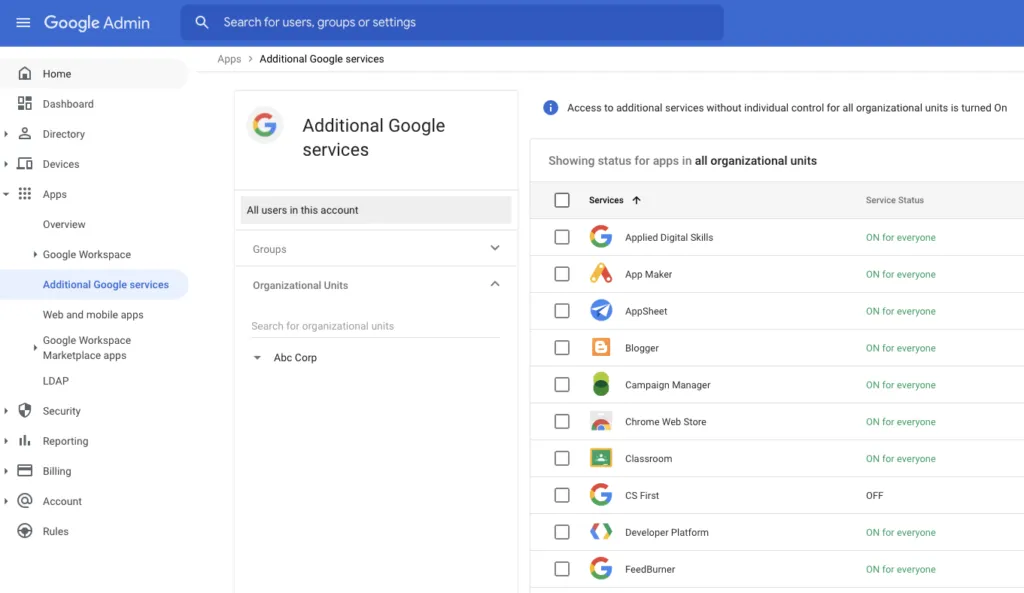Image resolution: width=1024 pixels, height=593 pixels.
Task: Sort by the Services column arrow
Action: [x=637, y=200]
